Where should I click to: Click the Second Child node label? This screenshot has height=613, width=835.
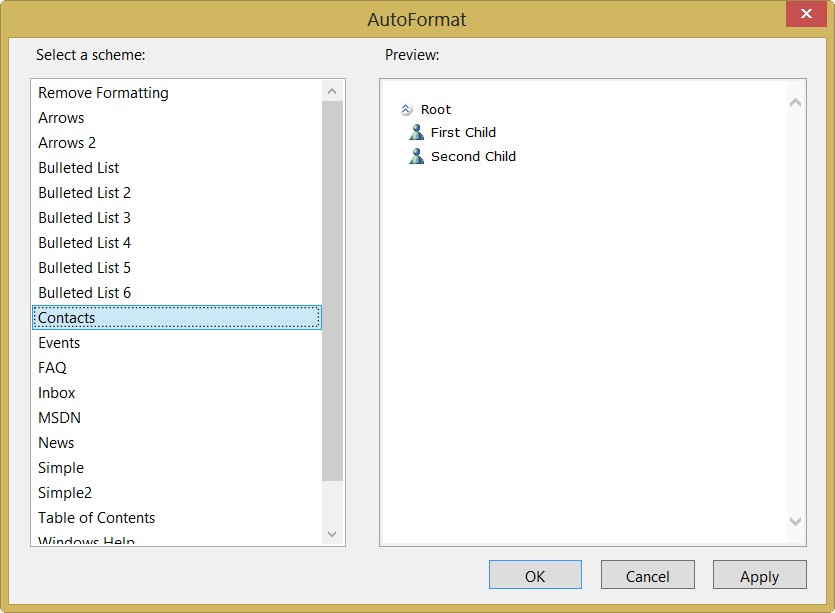click(x=473, y=157)
